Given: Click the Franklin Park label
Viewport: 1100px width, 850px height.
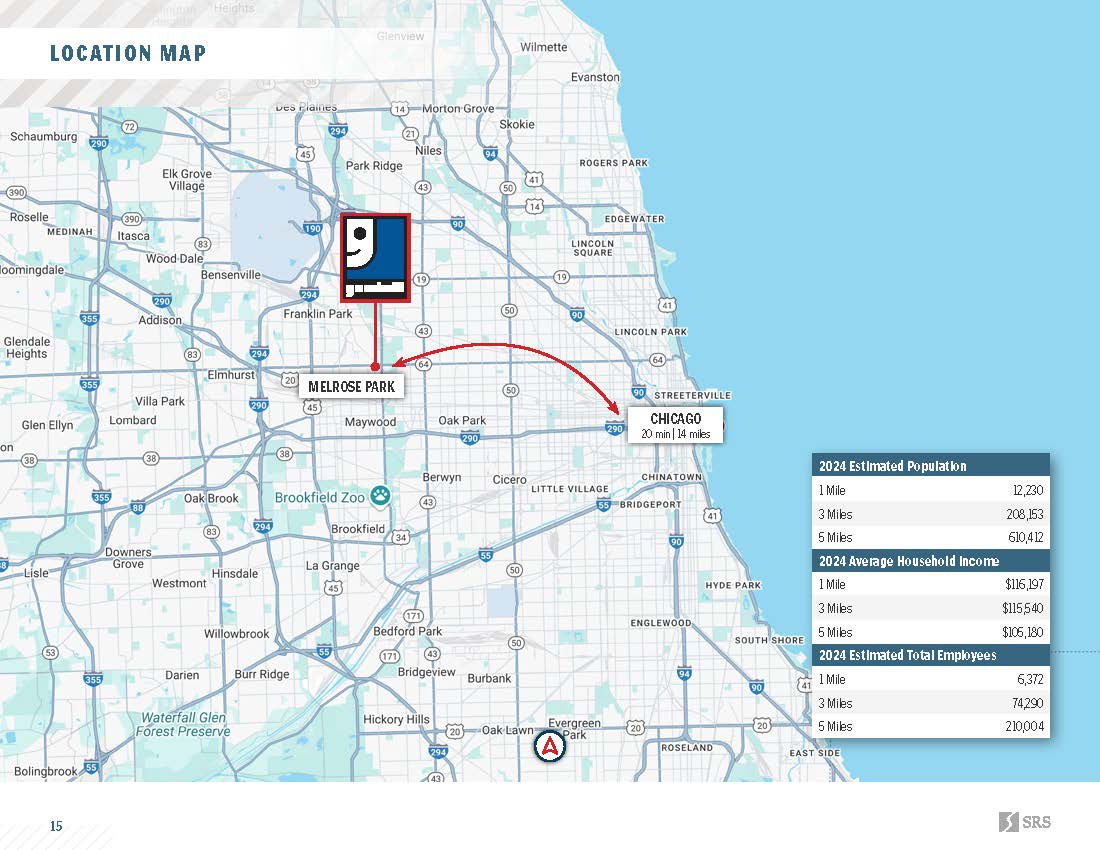Looking at the screenshot, I should (318, 313).
